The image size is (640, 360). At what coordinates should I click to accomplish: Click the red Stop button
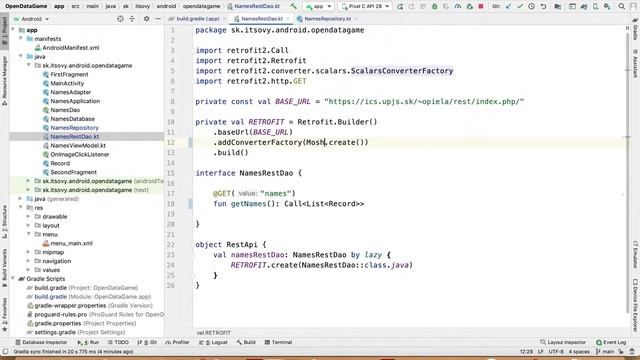point(481,7)
